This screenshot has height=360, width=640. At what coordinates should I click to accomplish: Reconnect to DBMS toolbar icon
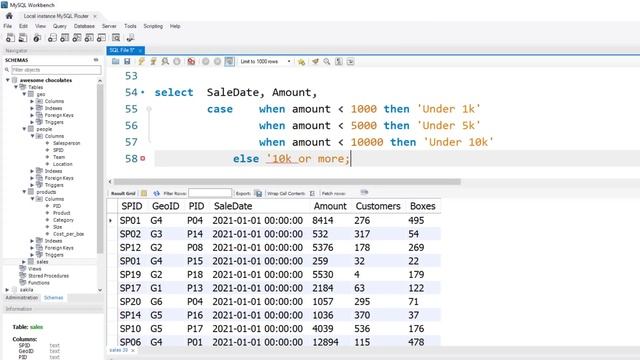pyautogui.click(x=130, y=38)
